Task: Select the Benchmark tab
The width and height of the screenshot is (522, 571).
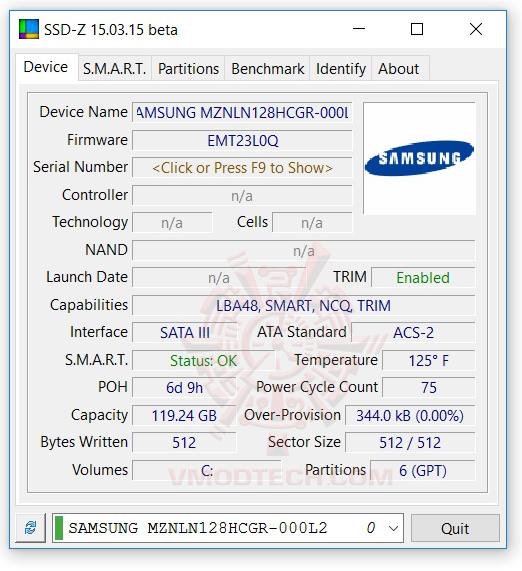Action: (x=267, y=68)
